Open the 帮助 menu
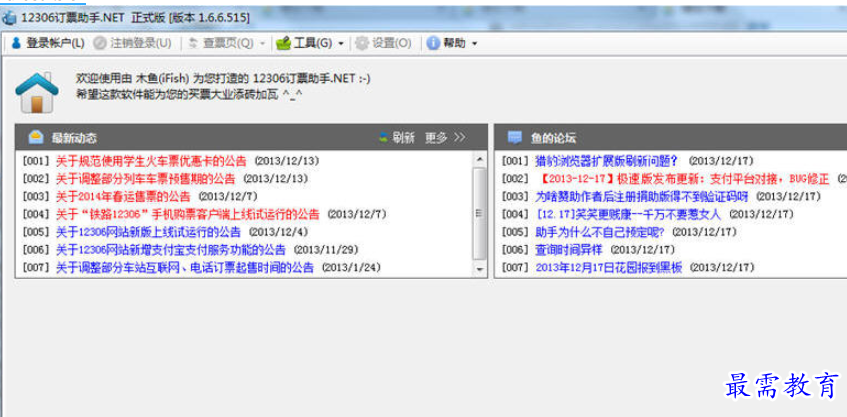 (454, 44)
